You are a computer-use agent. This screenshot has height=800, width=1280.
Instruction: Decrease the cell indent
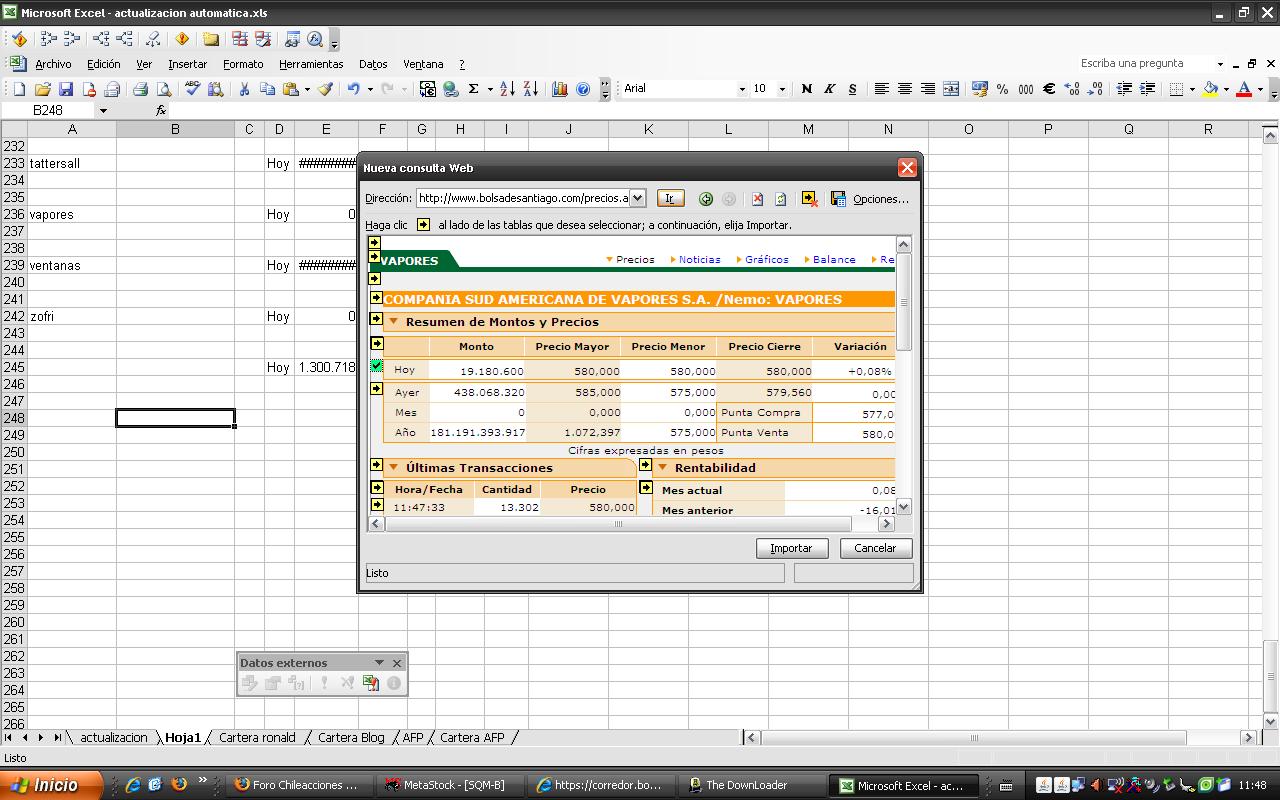click(1124, 89)
